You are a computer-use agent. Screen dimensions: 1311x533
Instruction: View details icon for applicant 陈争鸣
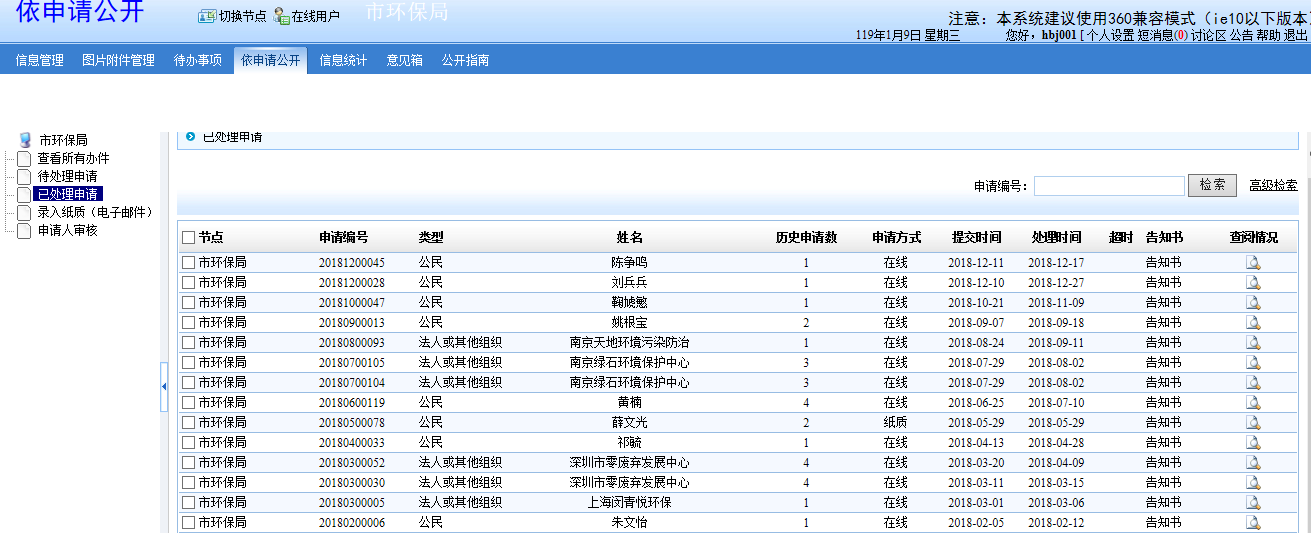tap(1253, 263)
